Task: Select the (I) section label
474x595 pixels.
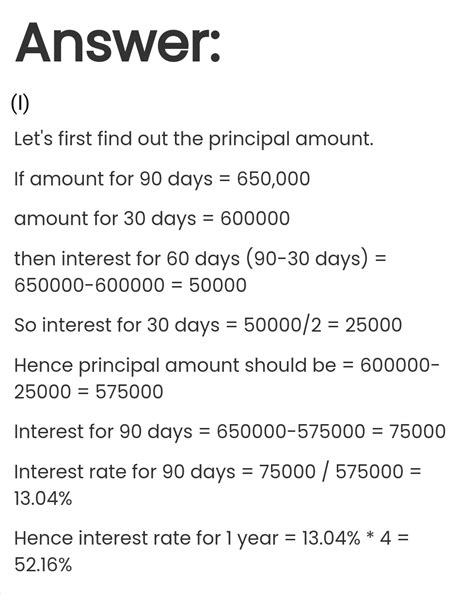Action: tap(20, 104)
